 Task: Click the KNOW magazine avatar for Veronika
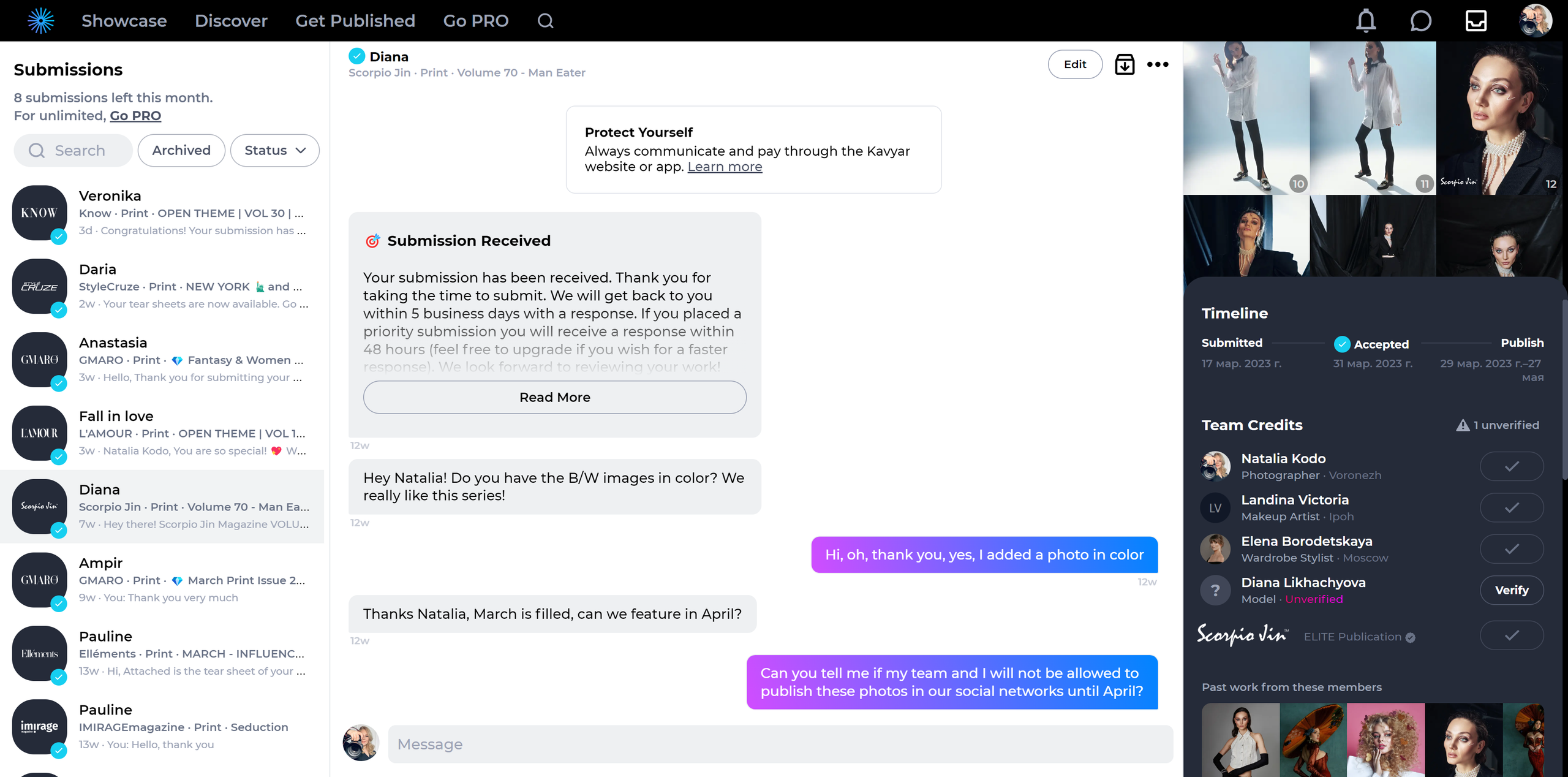pos(40,213)
